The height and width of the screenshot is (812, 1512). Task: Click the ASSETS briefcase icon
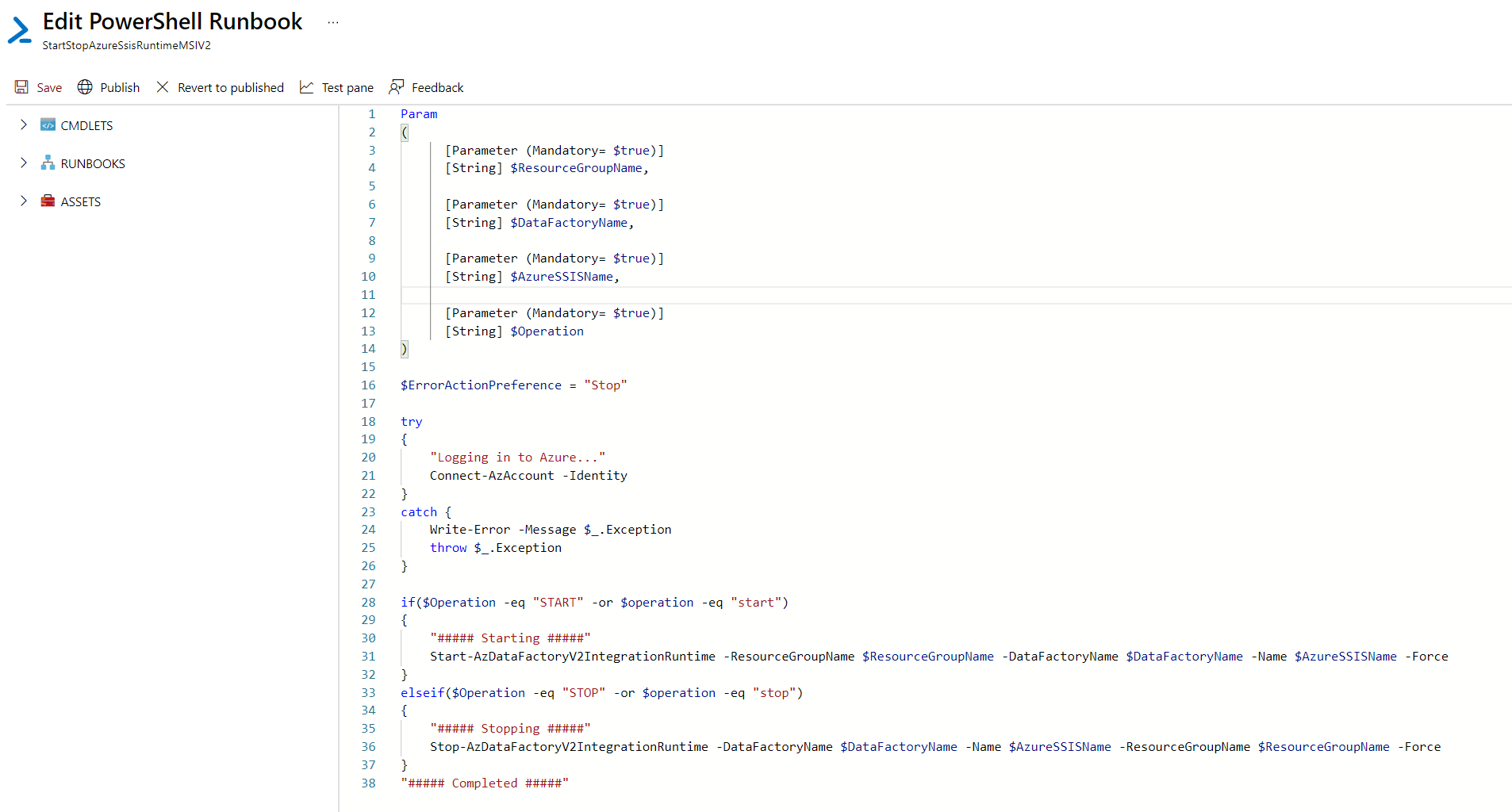point(48,201)
